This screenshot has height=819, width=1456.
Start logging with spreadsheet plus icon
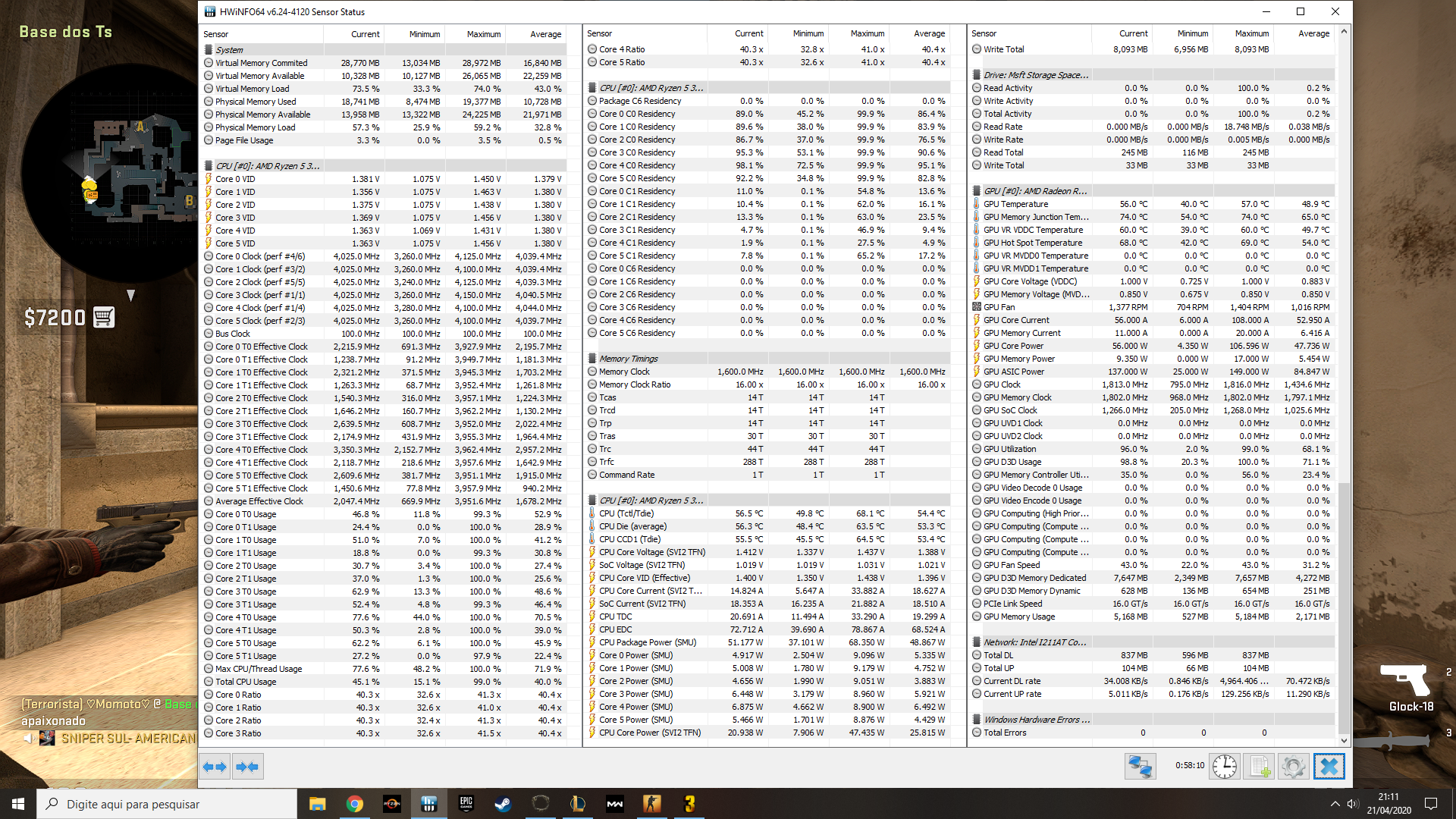(x=1260, y=767)
